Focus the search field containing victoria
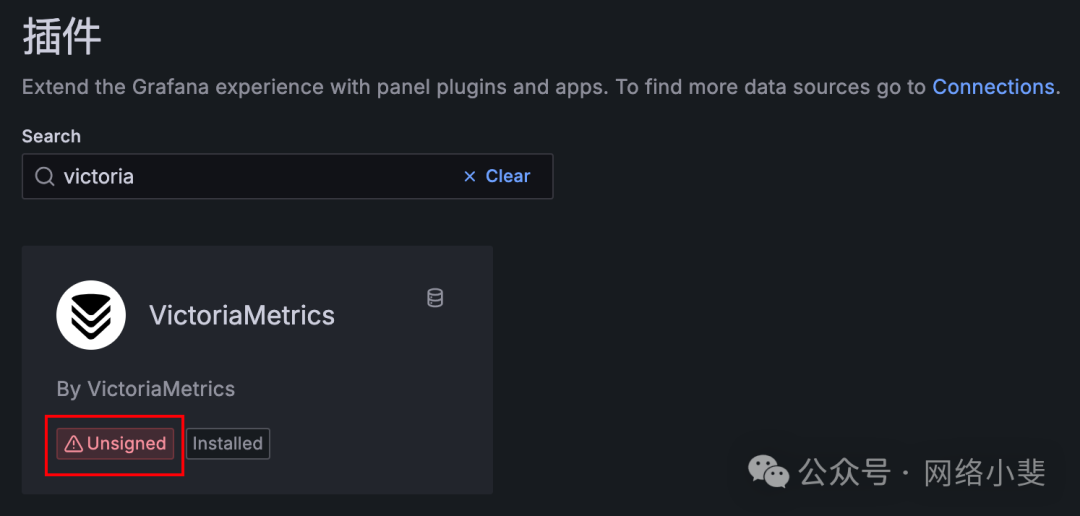 pos(250,177)
